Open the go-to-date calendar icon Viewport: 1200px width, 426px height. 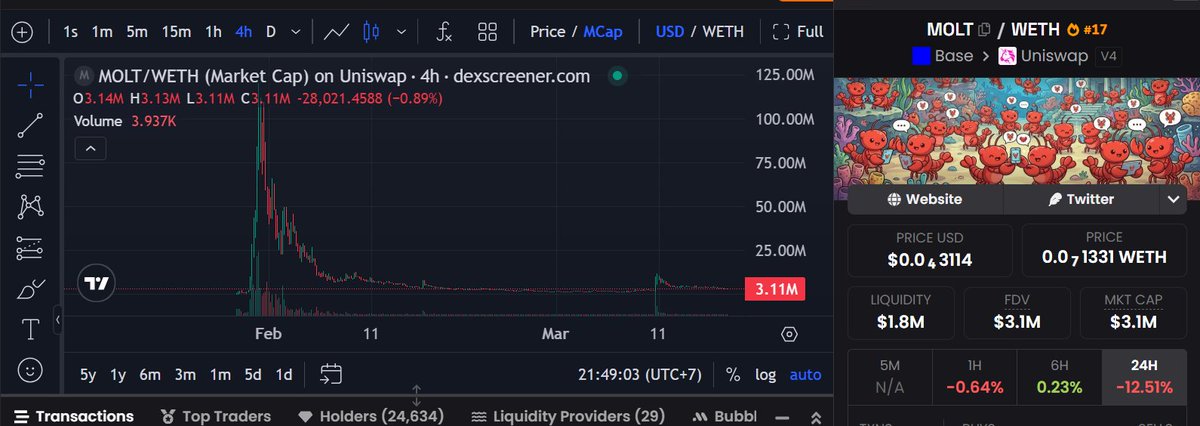[331, 375]
